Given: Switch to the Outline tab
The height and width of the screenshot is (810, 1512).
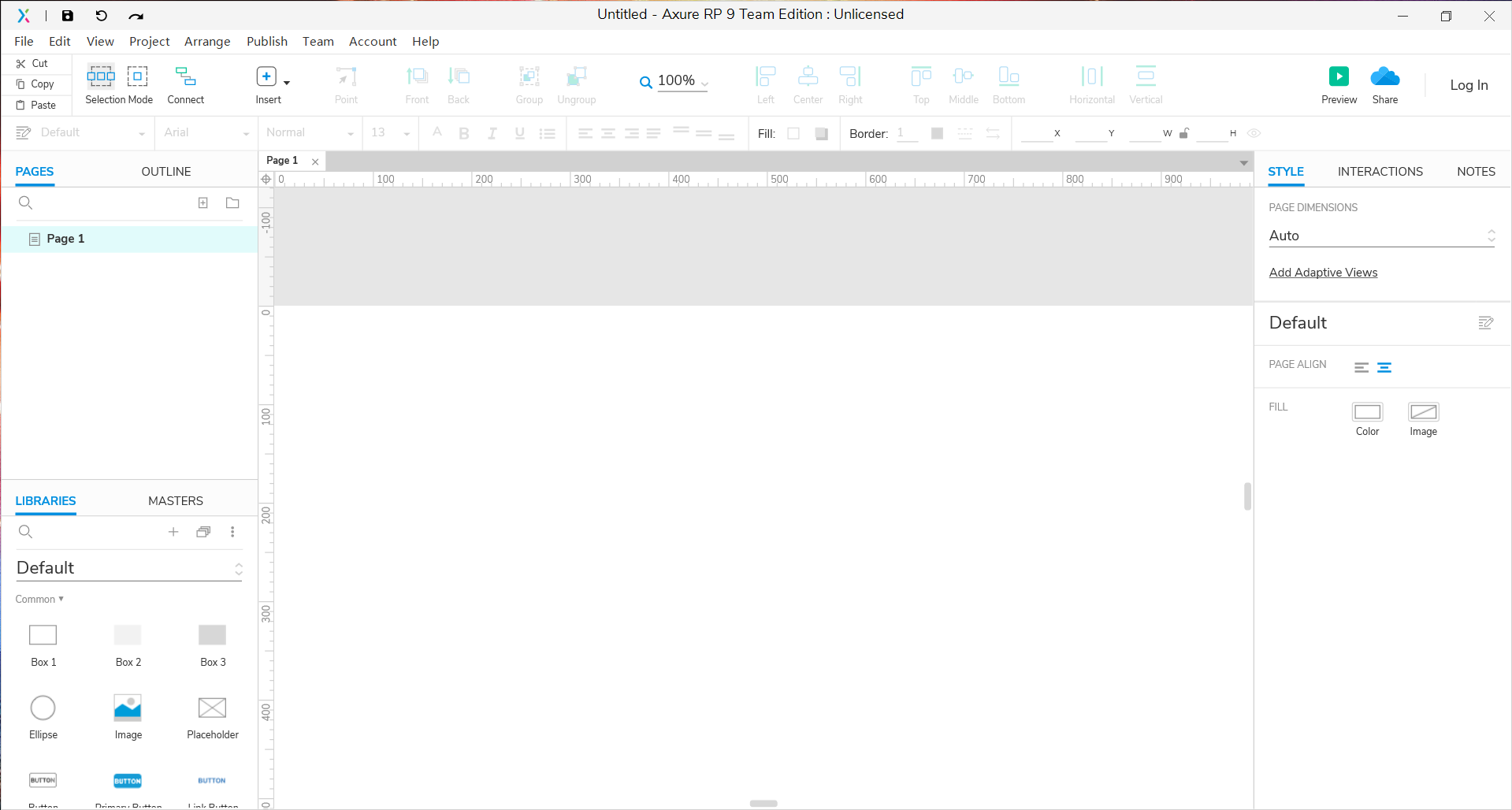Looking at the screenshot, I should (166, 171).
